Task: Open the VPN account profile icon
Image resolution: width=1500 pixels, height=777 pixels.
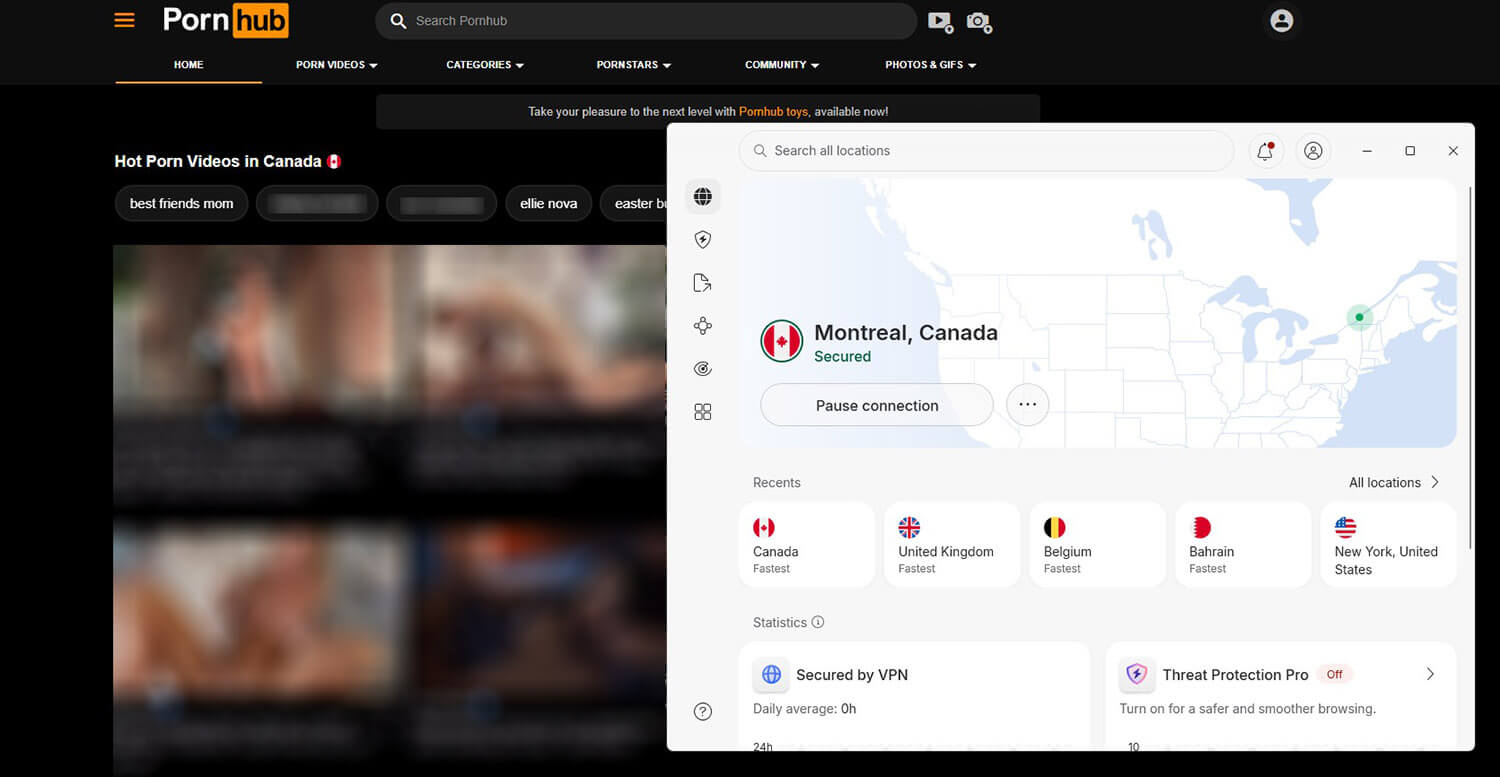Action: [1314, 151]
